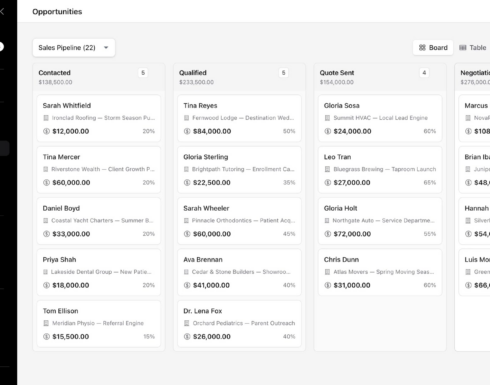Screen dimensions: 490x385
Task: Click building icon beside Bluegrass Brewing
Action: pyautogui.click(x=327, y=169)
